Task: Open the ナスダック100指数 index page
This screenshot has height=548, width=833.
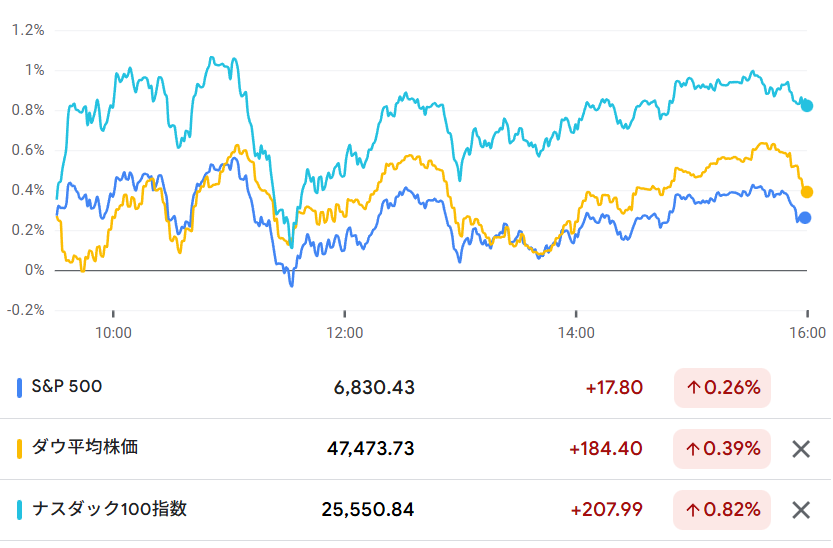Action: click(x=110, y=509)
